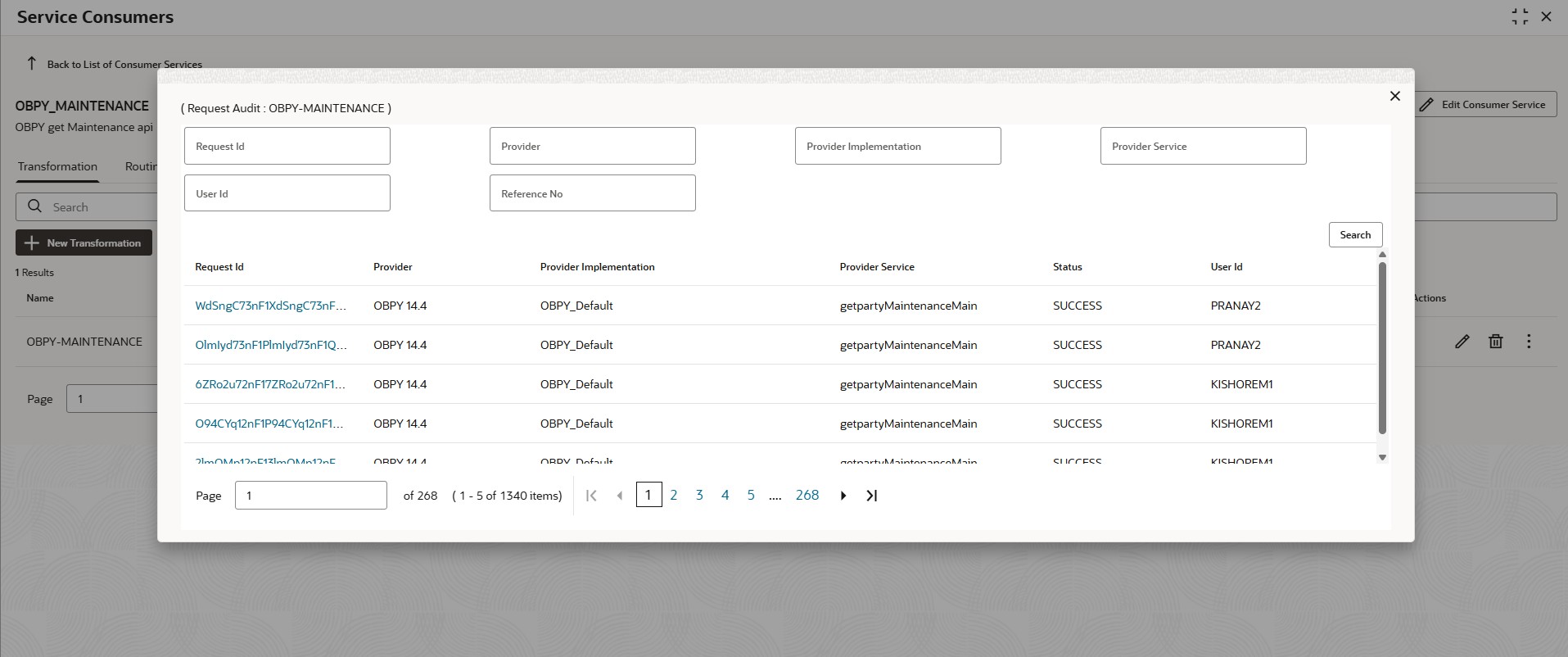This screenshot has height=657, width=1568.
Task: Go to page 268 of audit results
Action: pyautogui.click(x=807, y=495)
